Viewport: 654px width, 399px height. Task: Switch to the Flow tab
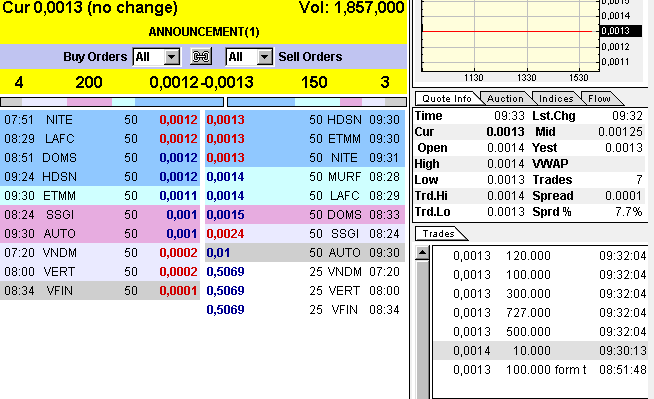tap(599, 98)
